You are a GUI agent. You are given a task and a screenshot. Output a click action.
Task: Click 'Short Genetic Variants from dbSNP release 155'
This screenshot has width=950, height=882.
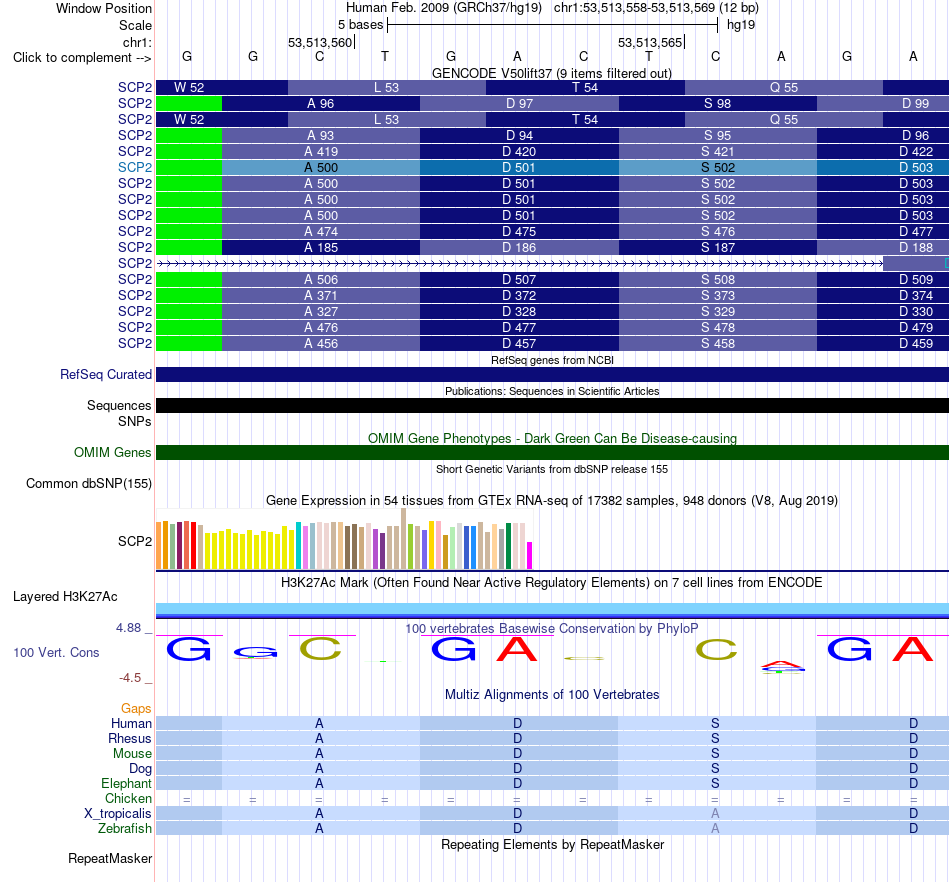552,469
